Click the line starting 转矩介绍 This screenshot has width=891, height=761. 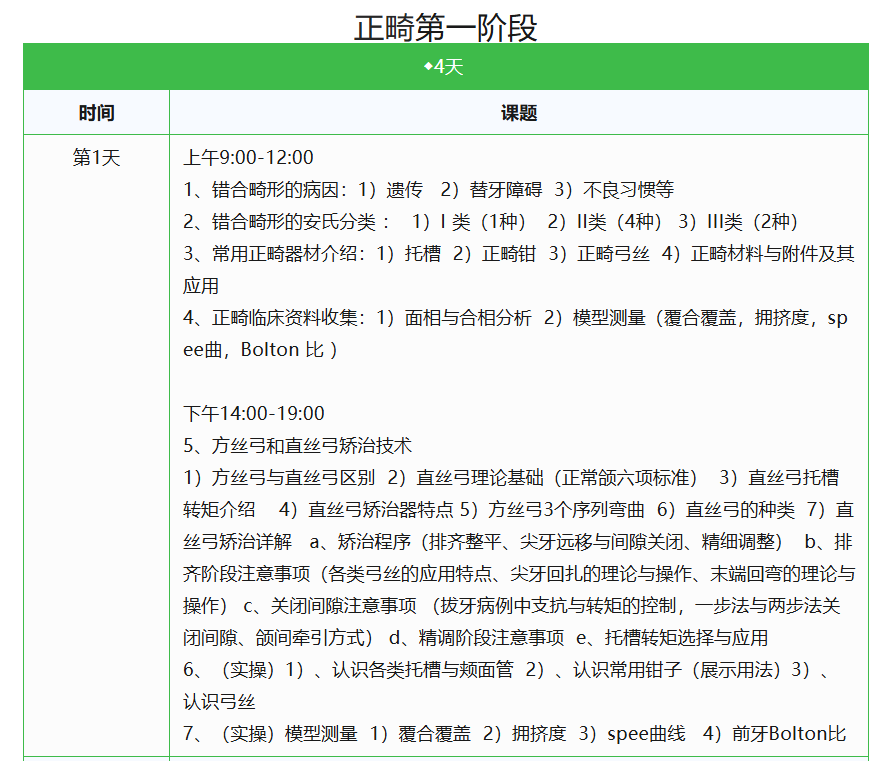click(x=518, y=510)
